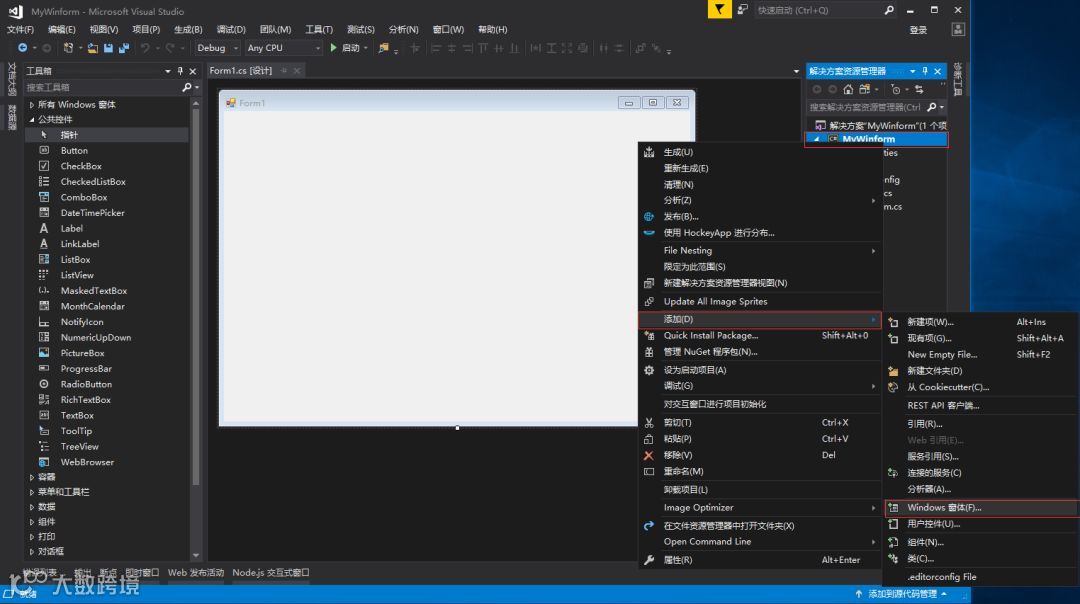Pin the toolbox panel with pushpin
This screenshot has height=604, width=1080.
180,71
